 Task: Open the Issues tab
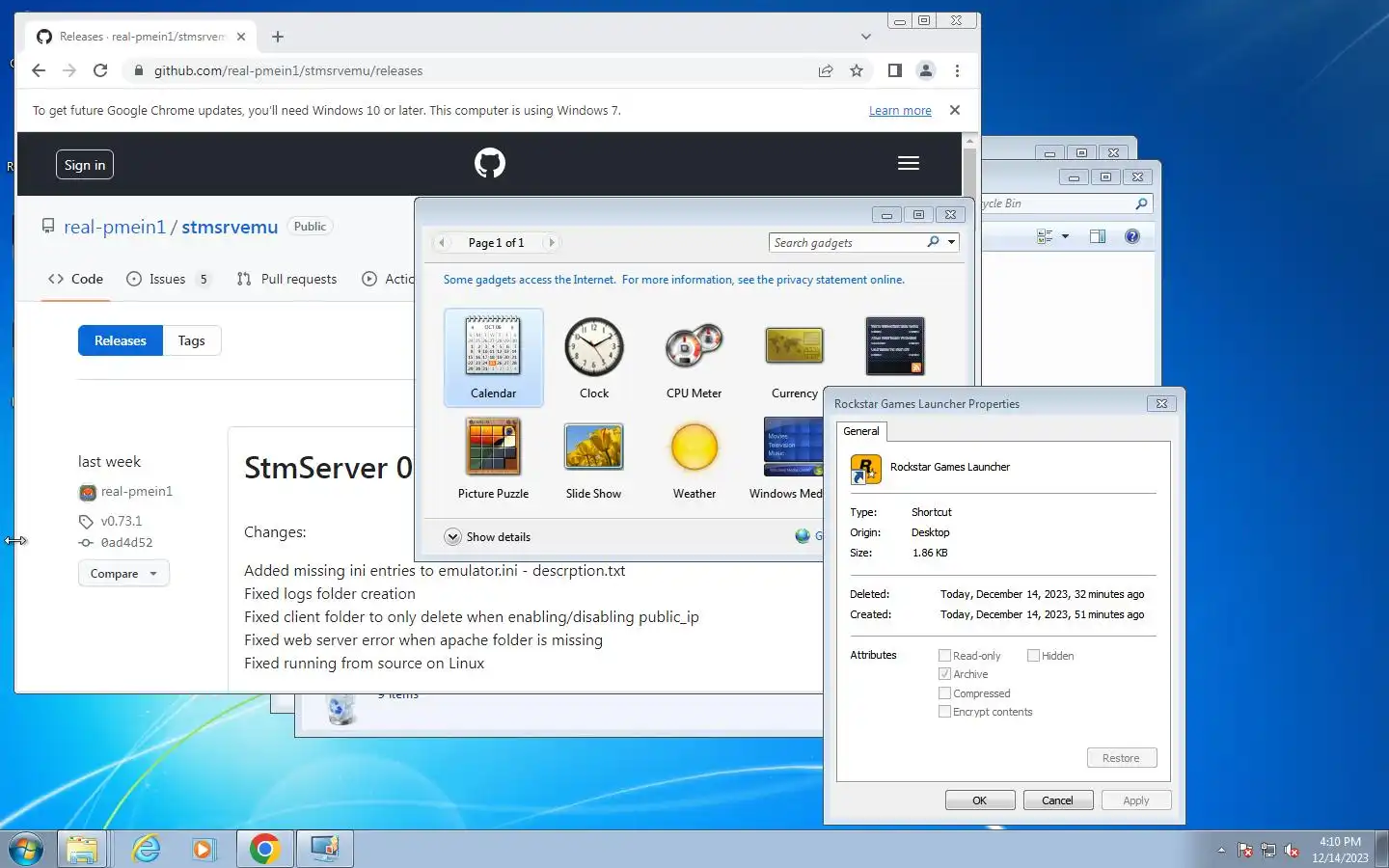coord(168,279)
